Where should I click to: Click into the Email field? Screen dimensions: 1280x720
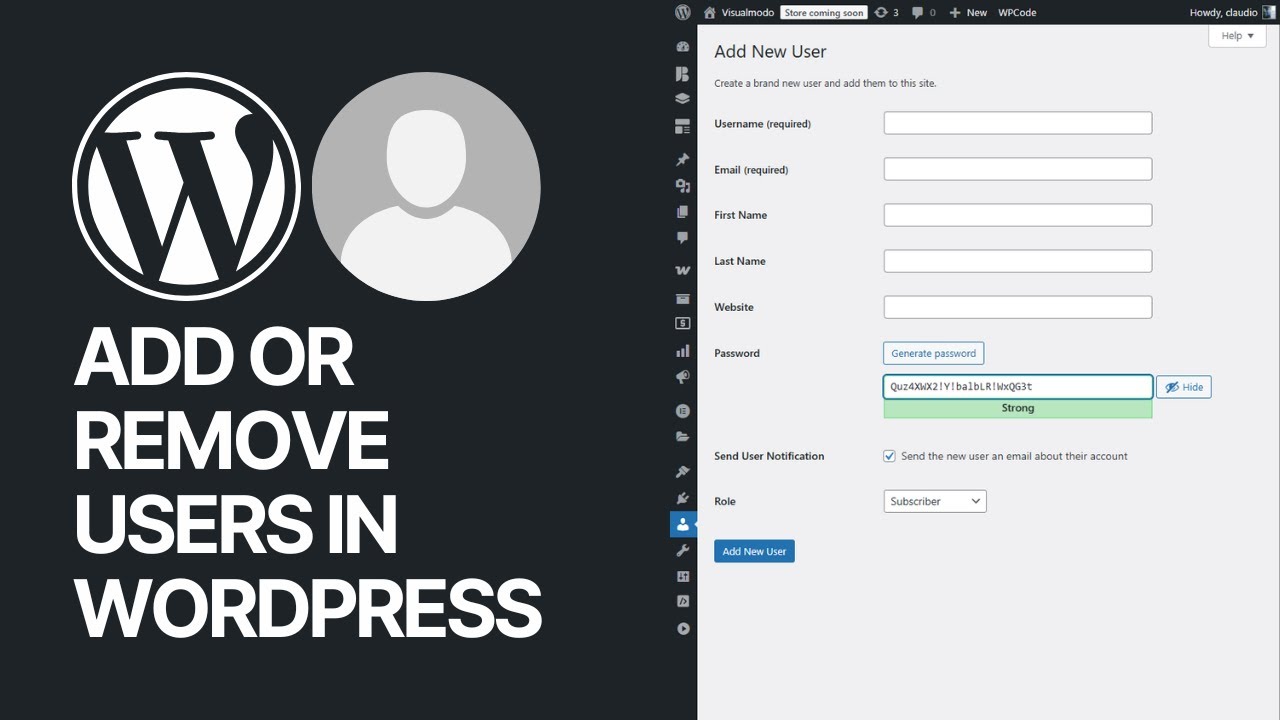[x=1018, y=169]
